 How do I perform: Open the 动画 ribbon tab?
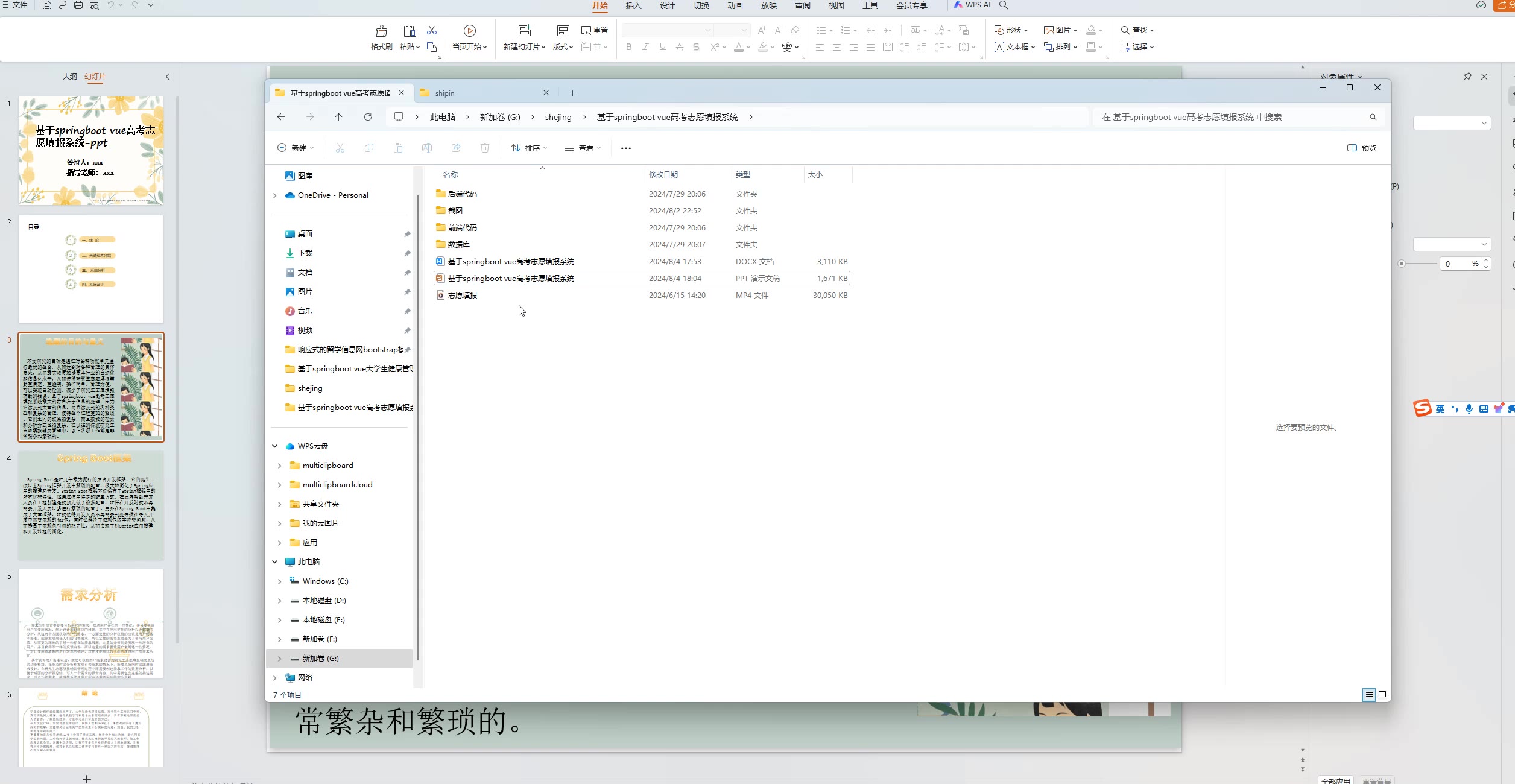(735, 5)
